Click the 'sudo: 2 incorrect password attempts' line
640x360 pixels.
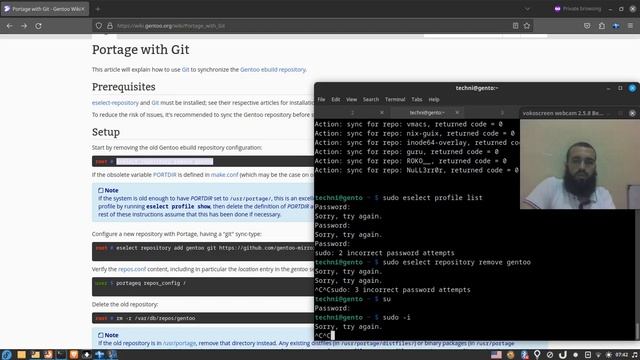click(x=384, y=253)
